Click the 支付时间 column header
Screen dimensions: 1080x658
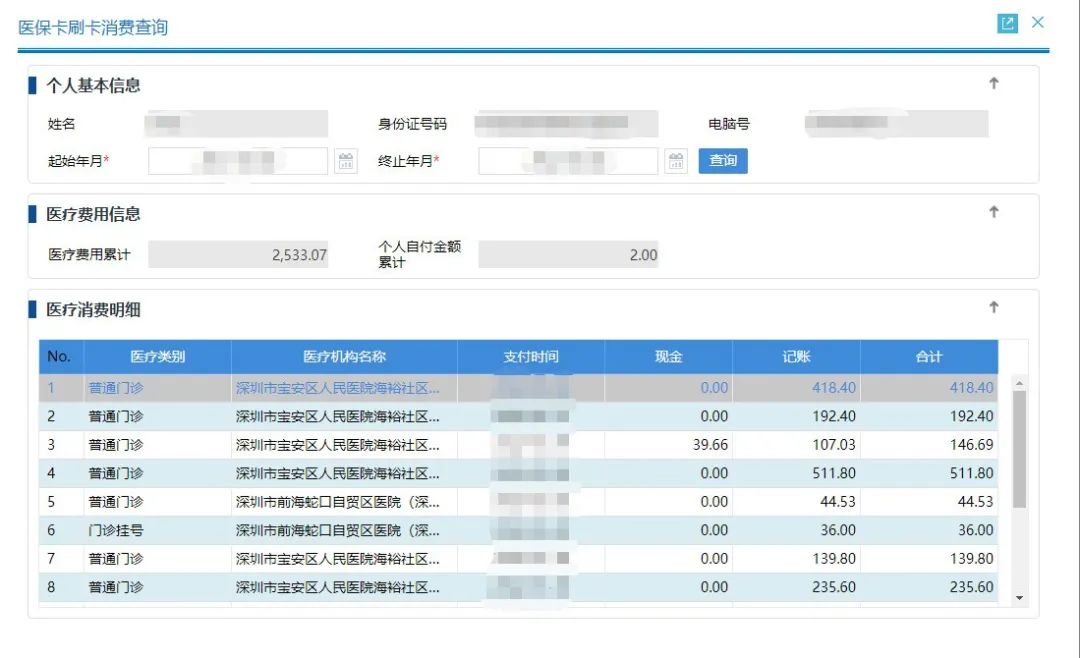[x=530, y=356]
